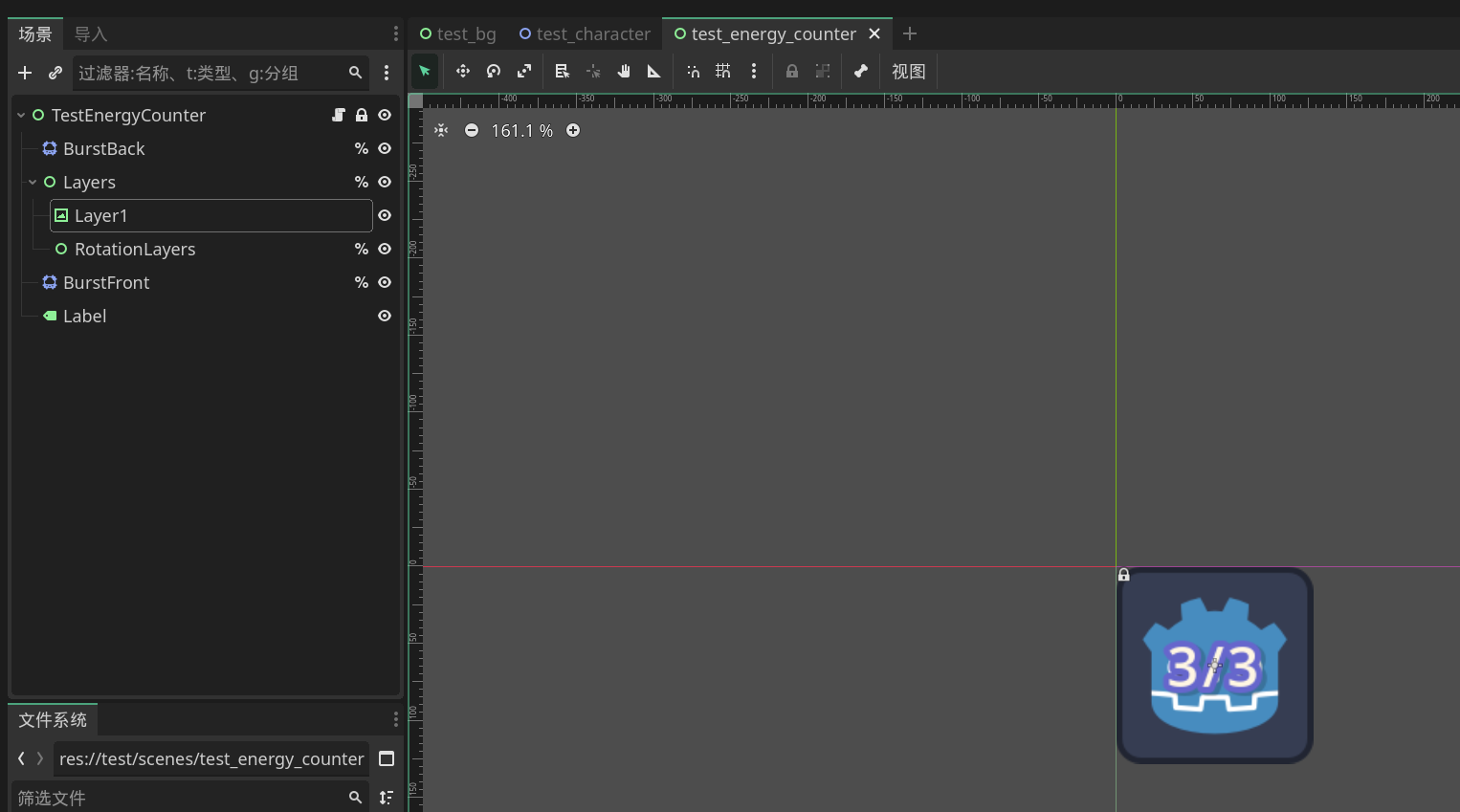1460x812 pixels.
Task: Reset zoom via 161.1 % button
Action: coord(521,131)
